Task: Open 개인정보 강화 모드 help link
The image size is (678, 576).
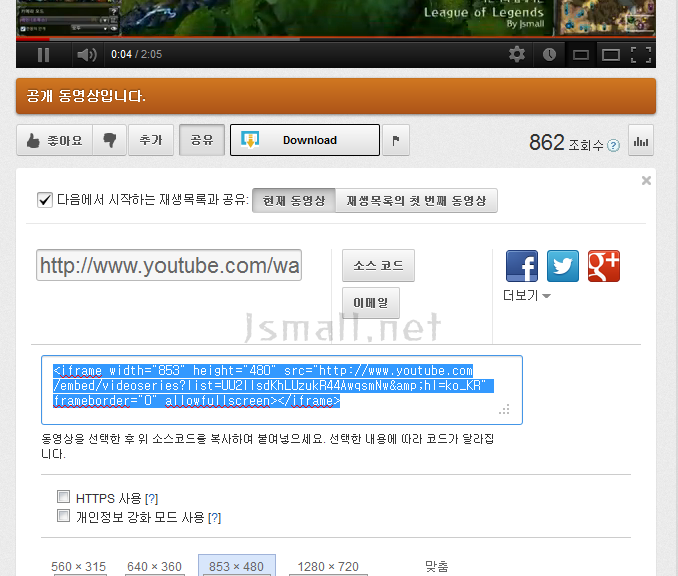Action: click(214, 518)
